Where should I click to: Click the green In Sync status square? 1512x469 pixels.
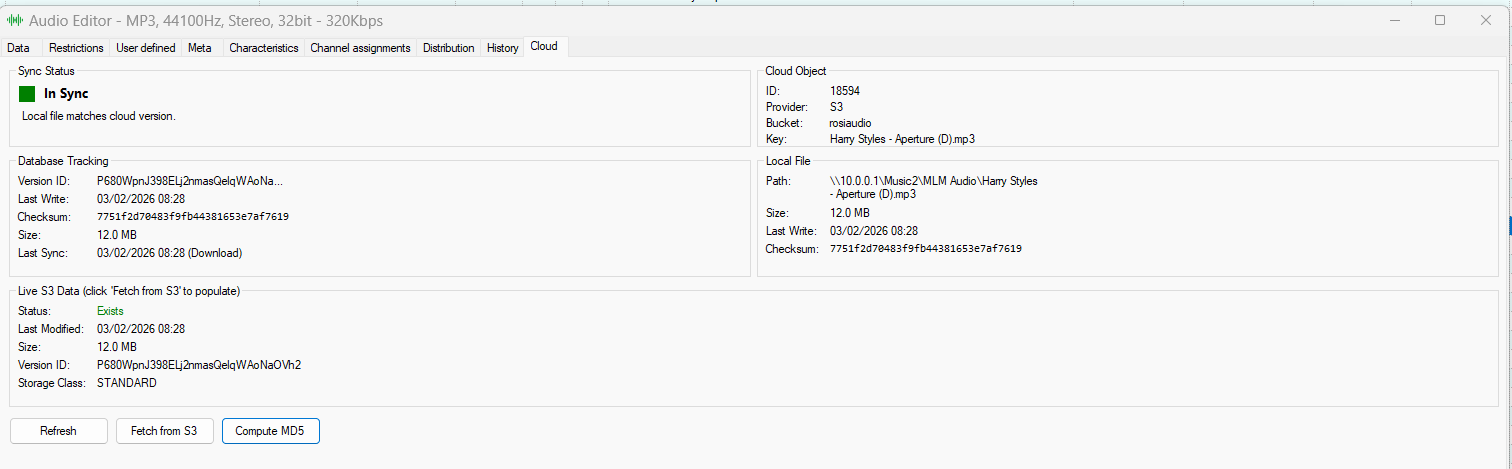(x=27, y=94)
